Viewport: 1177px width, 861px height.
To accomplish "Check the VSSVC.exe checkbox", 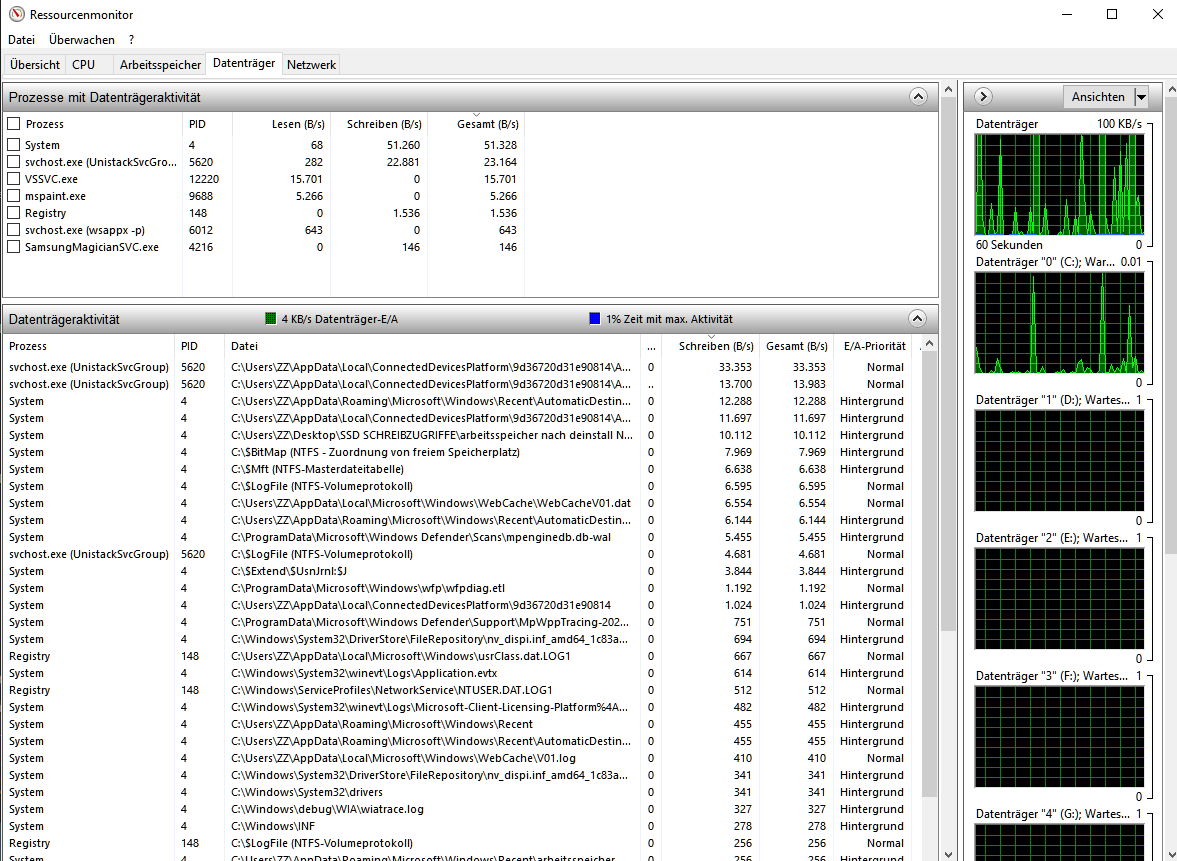I will (14, 179).
